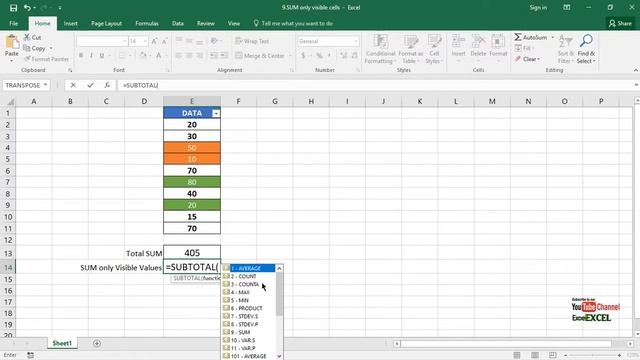Click the Undo arrow icon
This screenshot has width=640, height=360.
[27, 8]
